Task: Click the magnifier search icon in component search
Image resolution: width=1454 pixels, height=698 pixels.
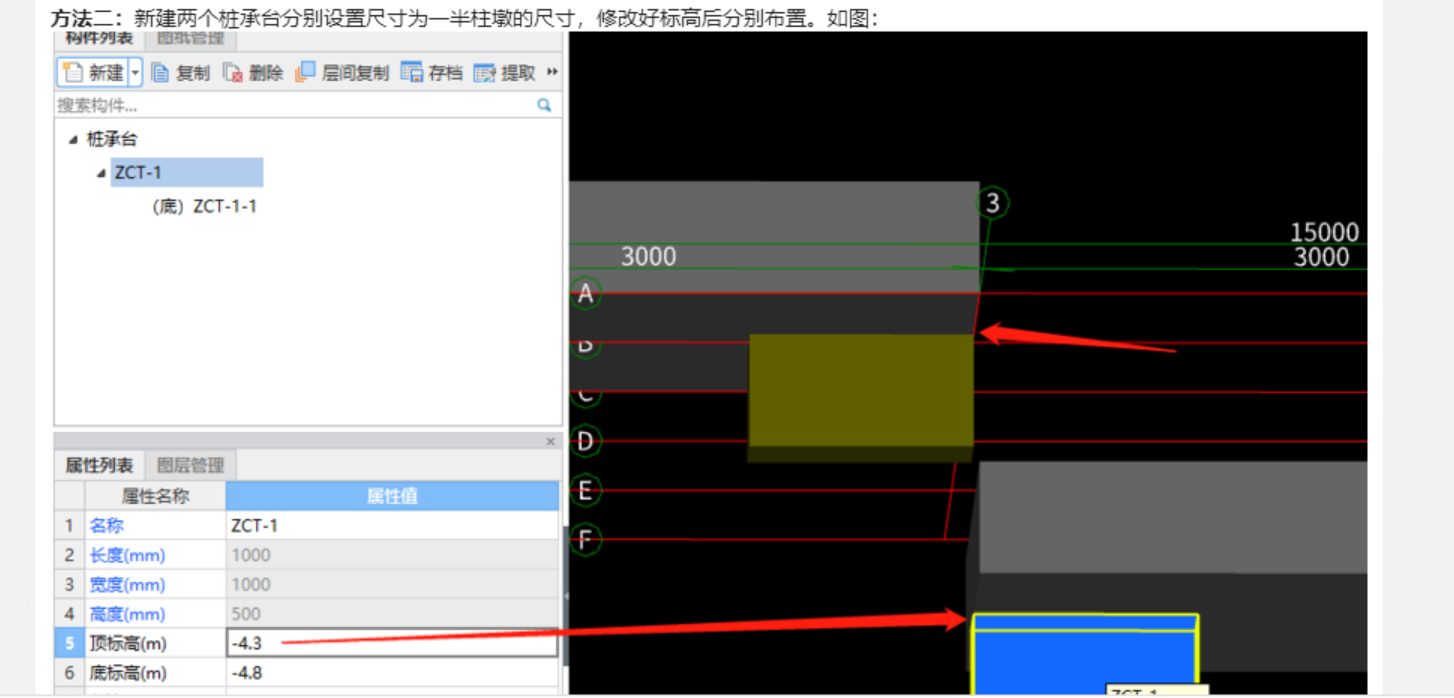Action: (544, 104)
